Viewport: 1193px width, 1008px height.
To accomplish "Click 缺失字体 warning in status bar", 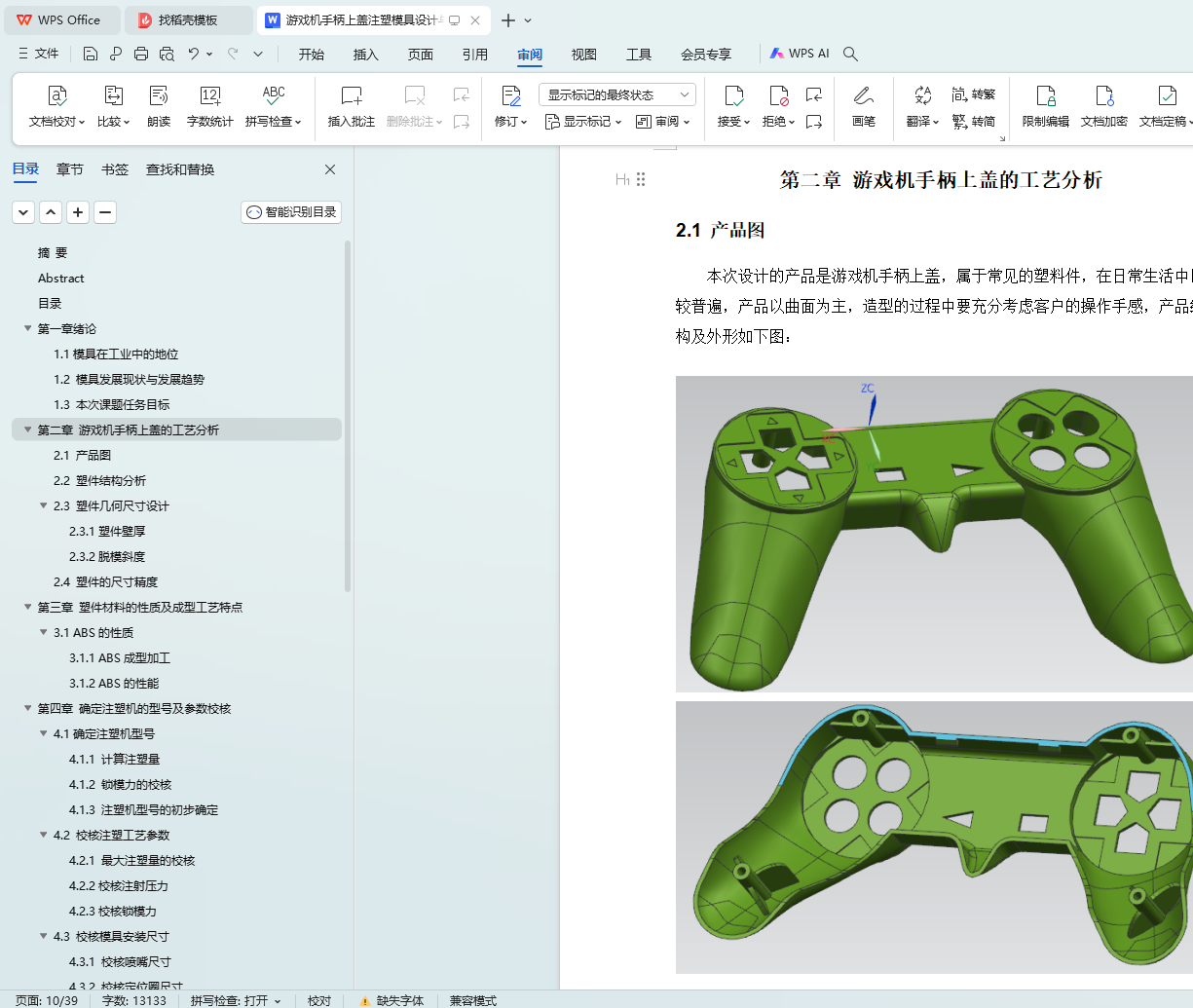I will coord(392,1000).
